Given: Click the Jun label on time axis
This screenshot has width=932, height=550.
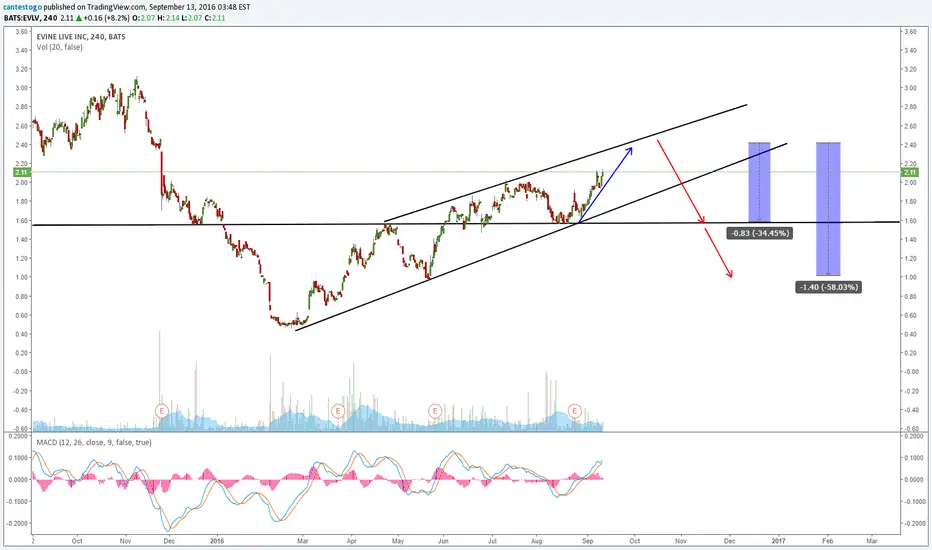Looking at the screenshot, I should (x=443, y=541).
